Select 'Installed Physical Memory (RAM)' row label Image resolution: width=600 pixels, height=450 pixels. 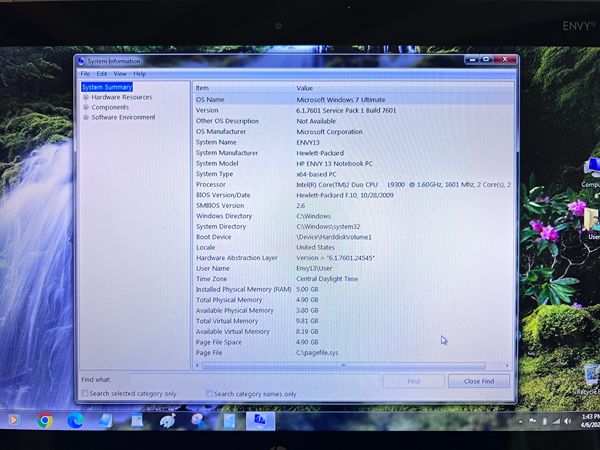click(243, 290)
